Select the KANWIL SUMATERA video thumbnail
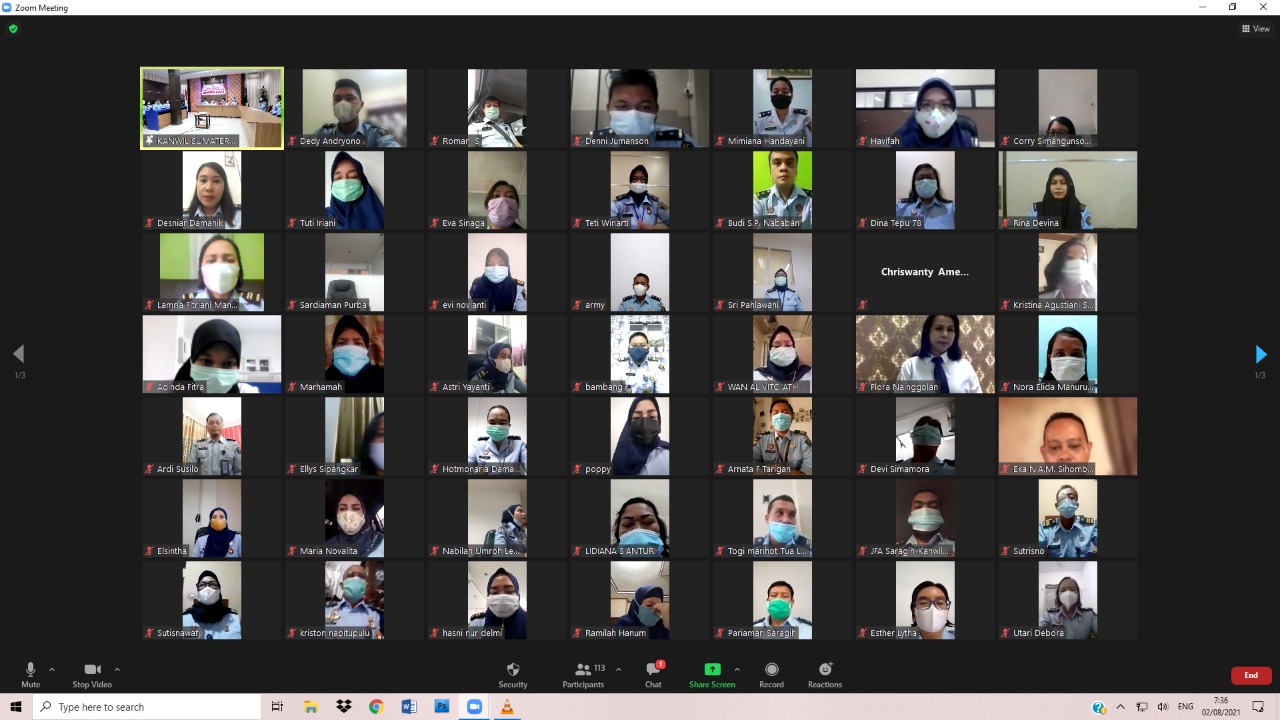This screenshot has width=1280, height=720. click(x=212, y=108)
